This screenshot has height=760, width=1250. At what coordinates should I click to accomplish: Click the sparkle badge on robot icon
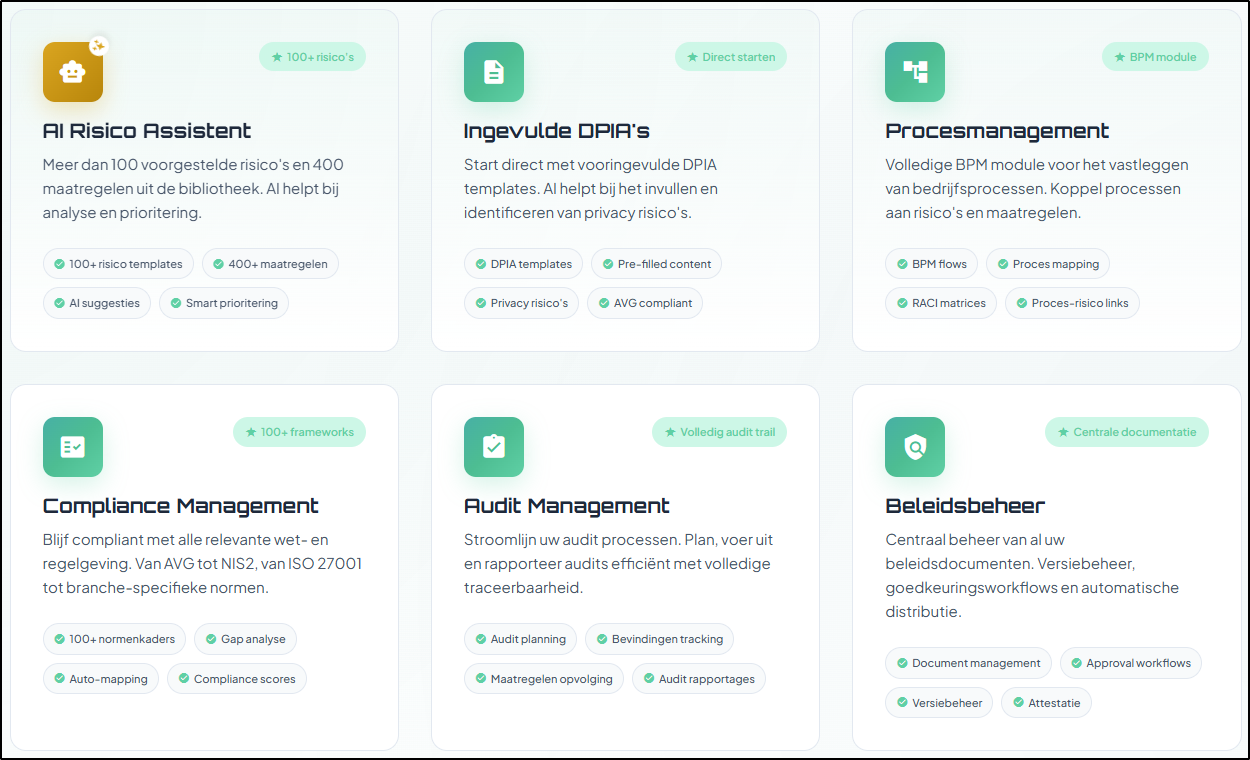[x=98, y=46]
